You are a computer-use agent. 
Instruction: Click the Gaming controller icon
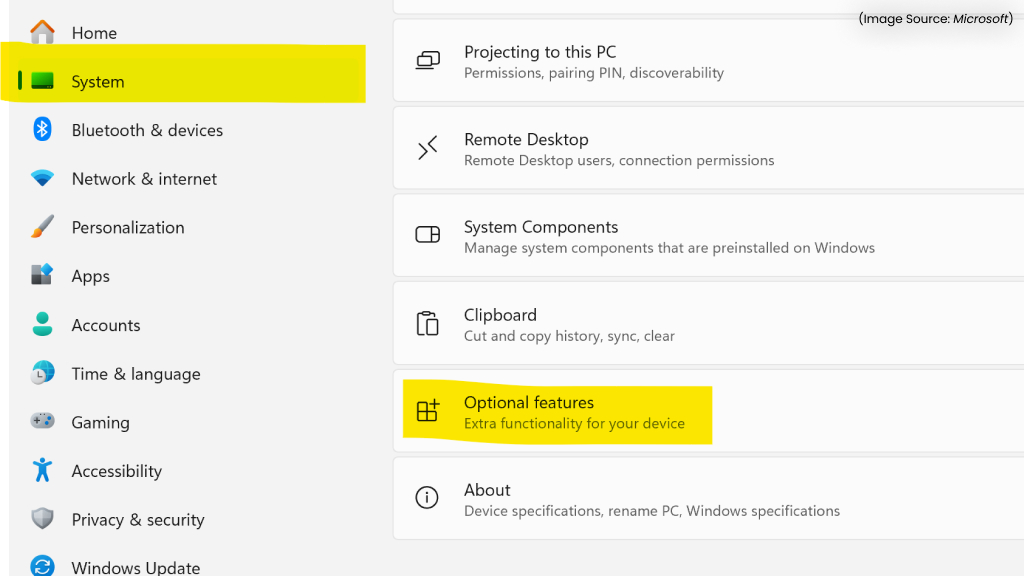pos(42,421)
